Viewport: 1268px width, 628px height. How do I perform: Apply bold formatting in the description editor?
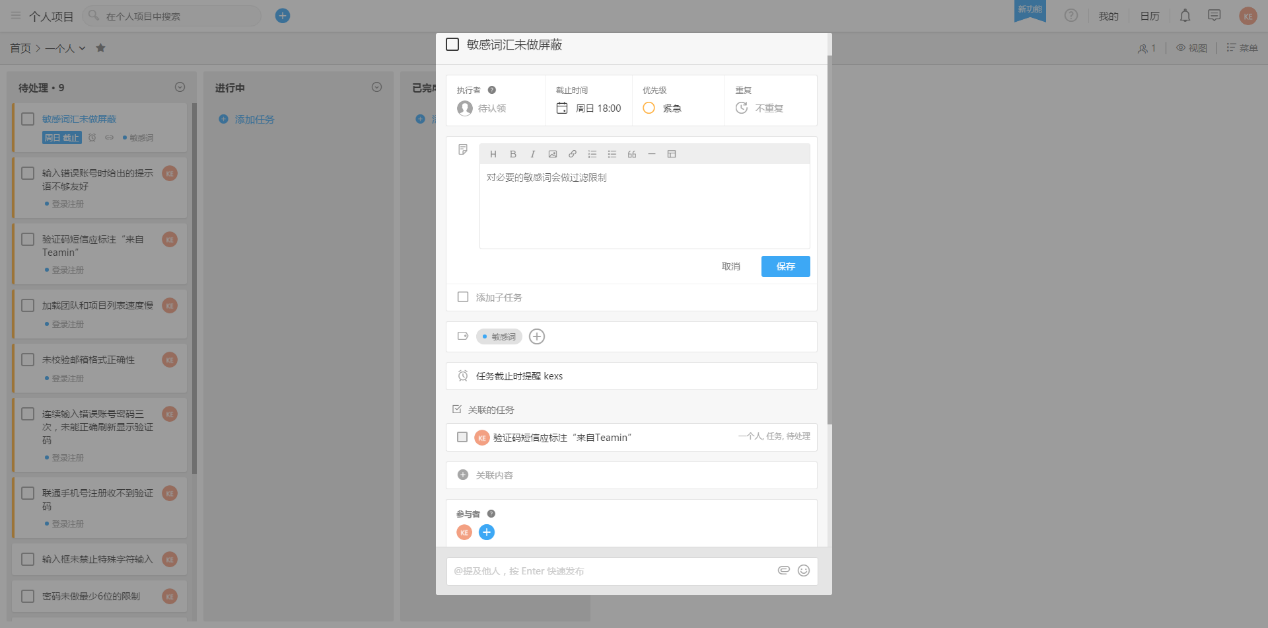coord(513,154)
